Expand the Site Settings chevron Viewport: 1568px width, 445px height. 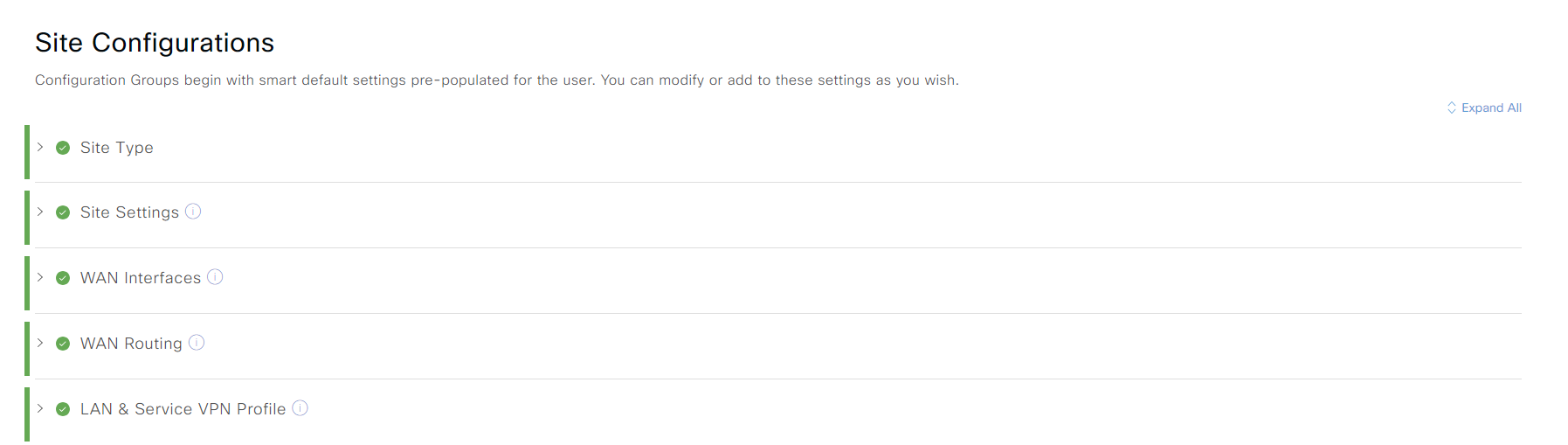[x=40, y=212]
